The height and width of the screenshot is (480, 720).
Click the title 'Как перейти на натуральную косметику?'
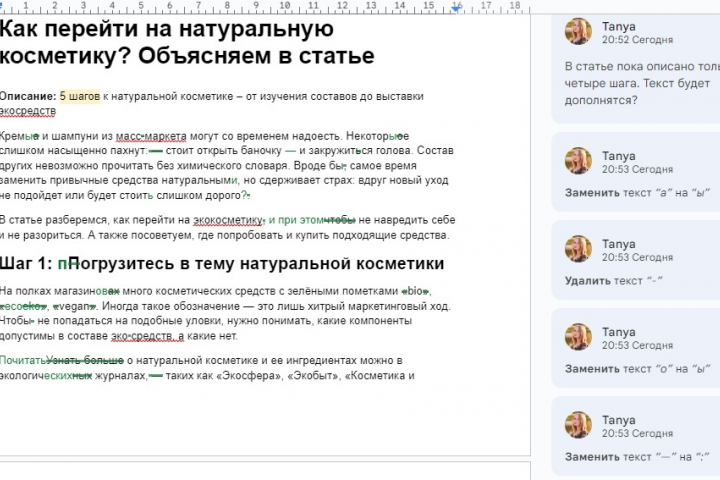[187, 42]
